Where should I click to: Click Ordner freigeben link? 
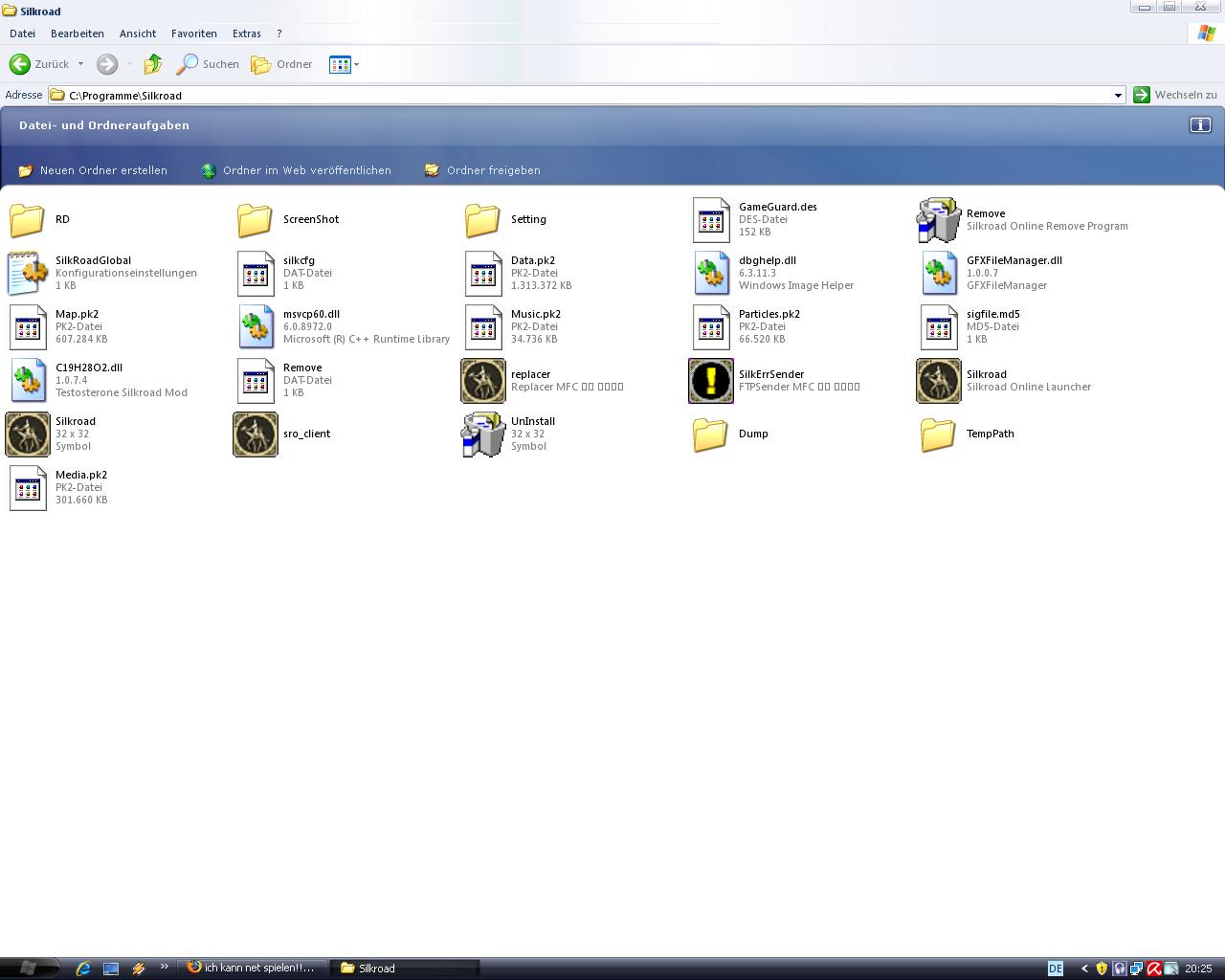(x=493, y=170)
